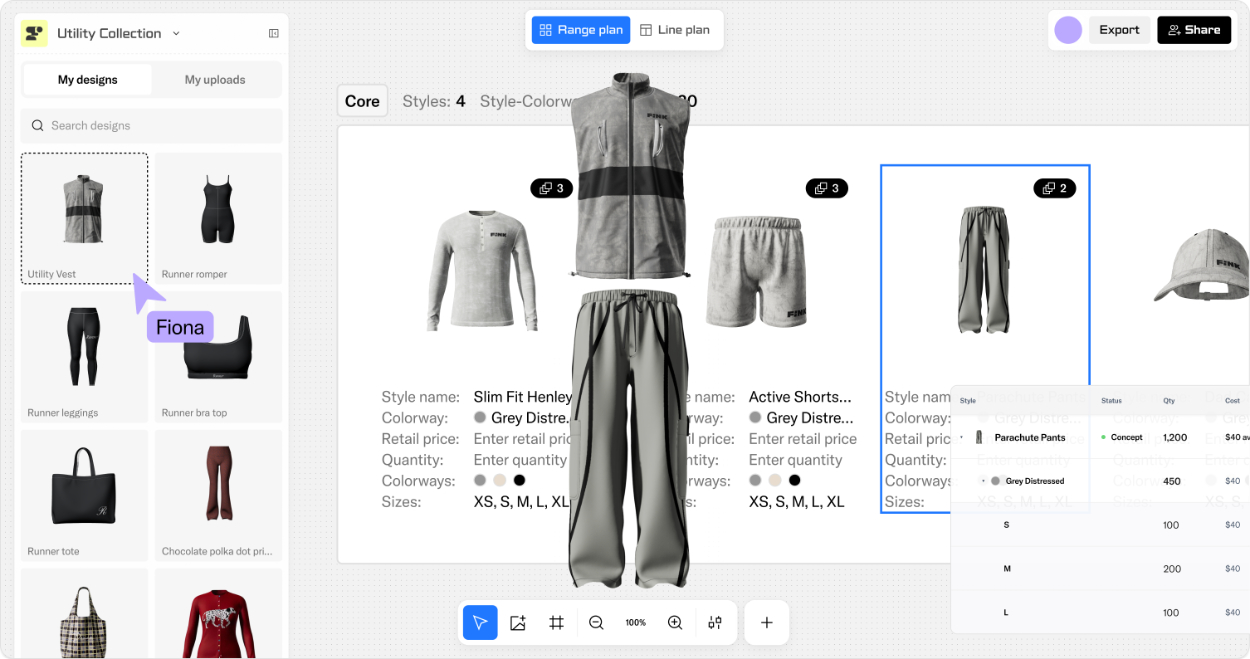Open the Utility Collection dropdown chevron
This screenshot has width=1250, height=659.
(x=176, y=33)
